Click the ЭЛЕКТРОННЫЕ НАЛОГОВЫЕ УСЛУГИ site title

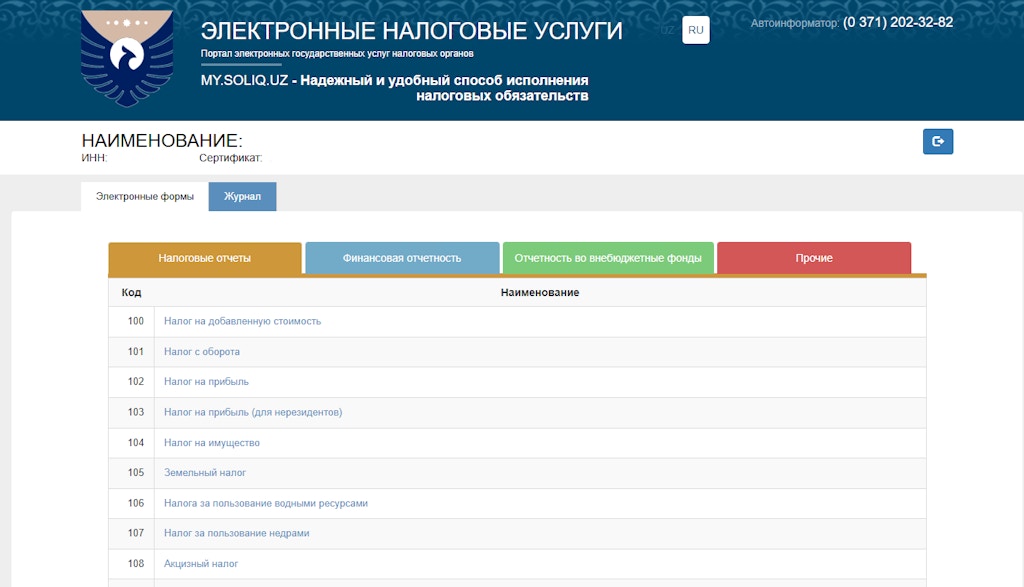[x=411, y=31]
